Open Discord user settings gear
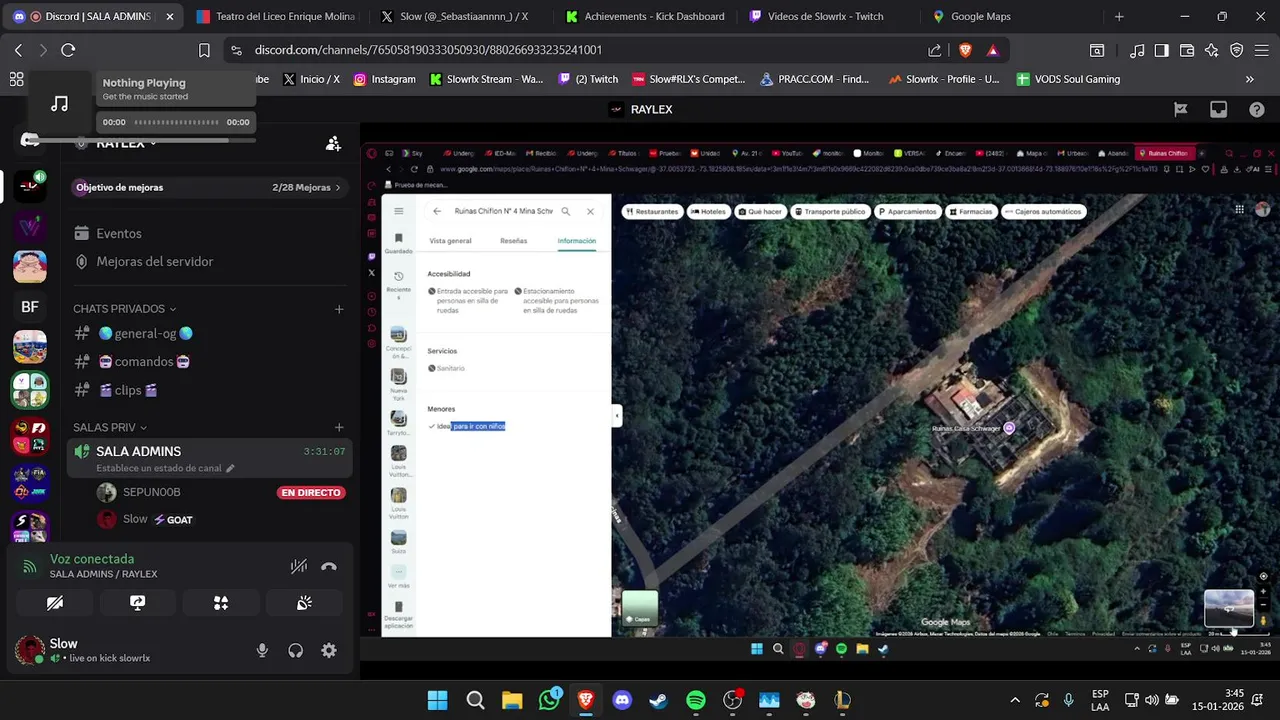The image size is (1280, 720). pyautogui.click(x=329, y=650)
